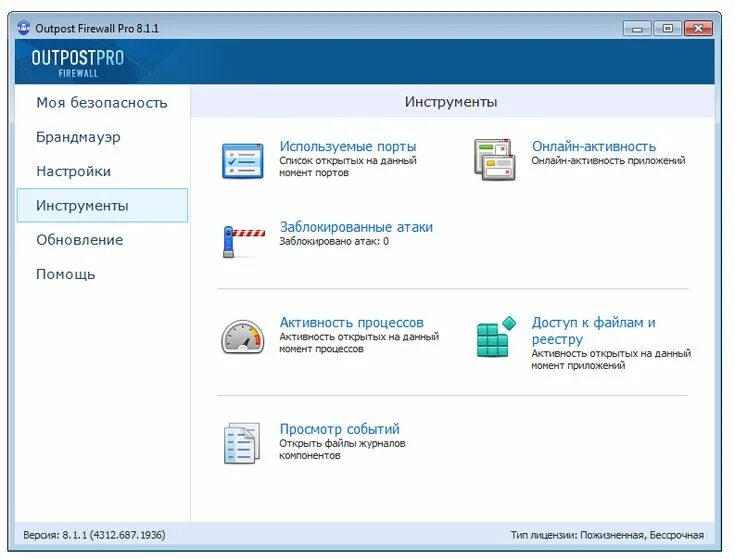Open the Используемые порты link

point(348,146)
